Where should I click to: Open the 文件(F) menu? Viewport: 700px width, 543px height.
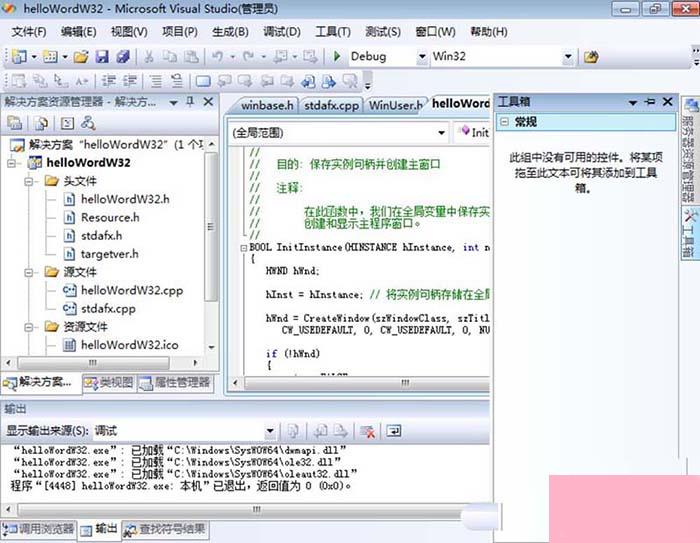[29, 32]
